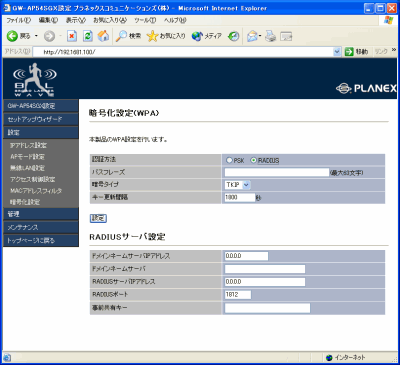Click the pre-shared key (事前共有キー) field
Viewport: 400px width, 365px height.
(267, 308)
